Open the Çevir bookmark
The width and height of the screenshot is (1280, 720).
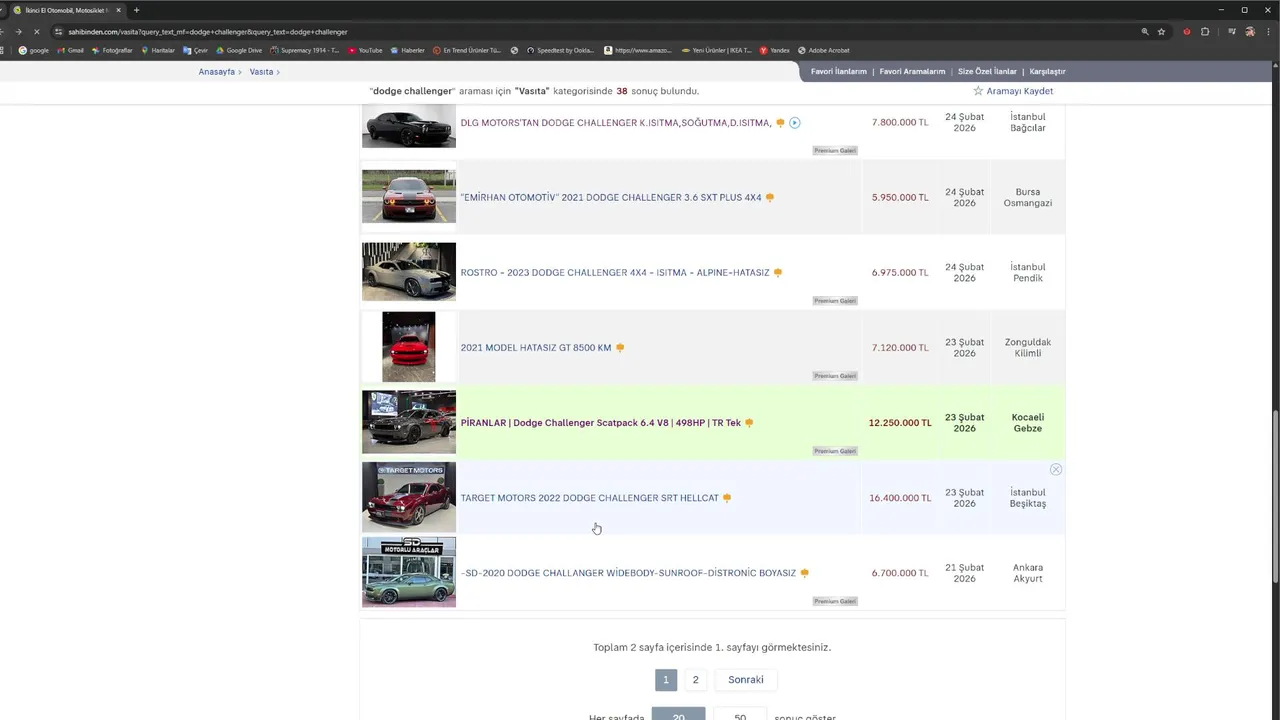195,50
